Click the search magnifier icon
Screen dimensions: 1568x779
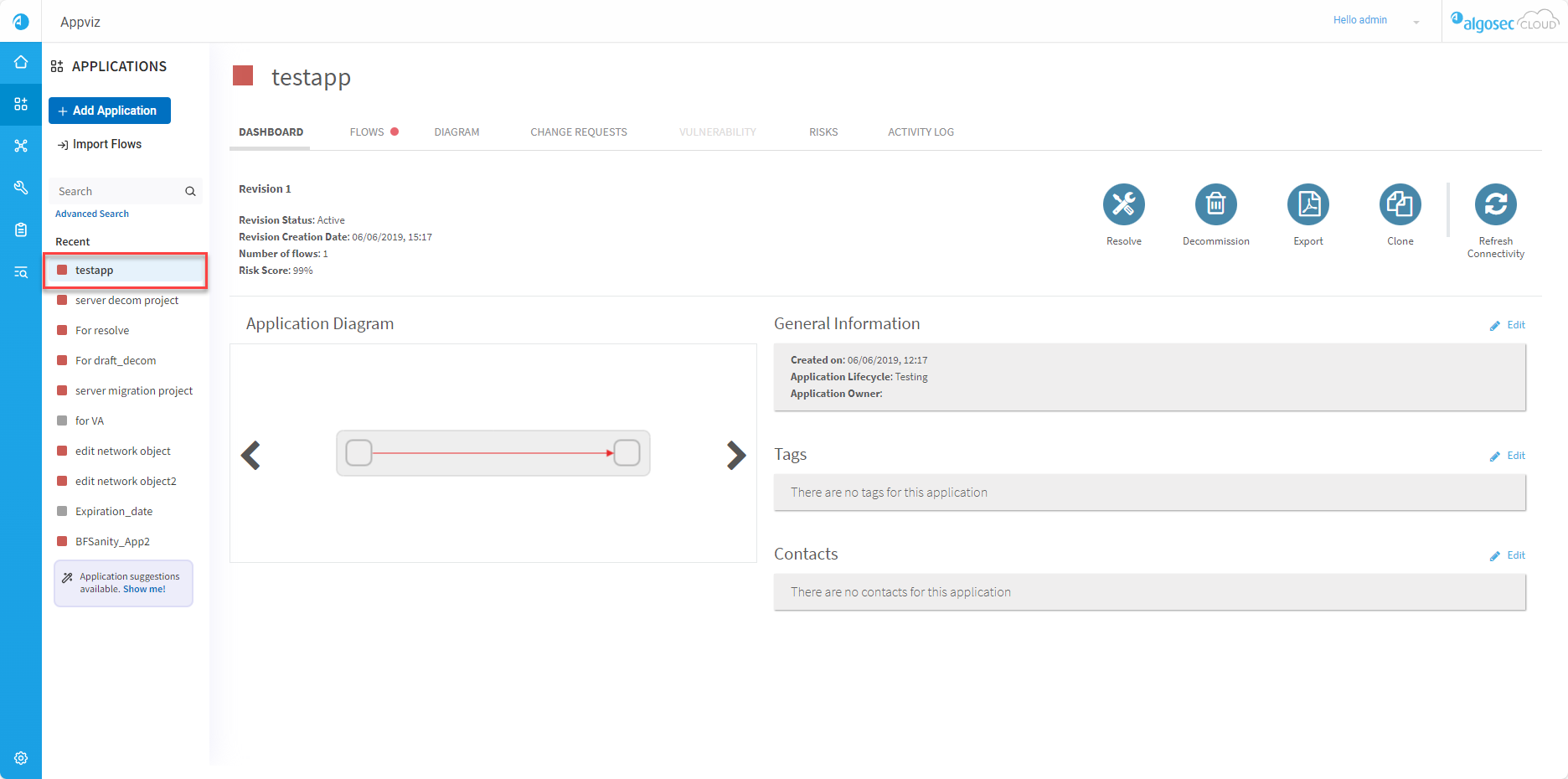[x=190, y=192]
